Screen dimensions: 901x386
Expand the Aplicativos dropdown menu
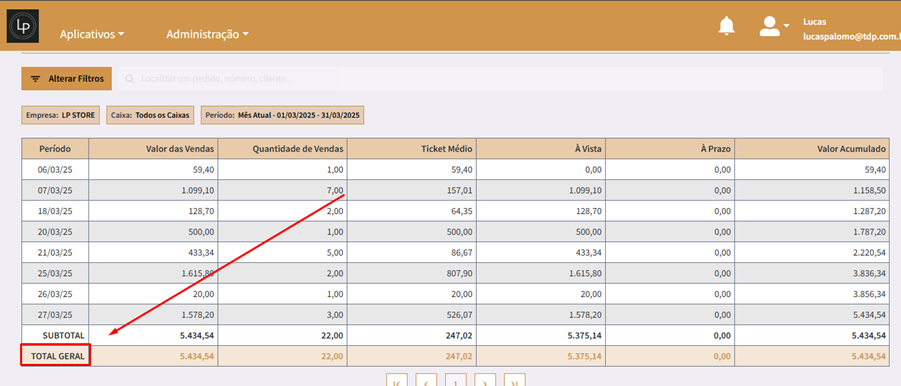92,34
